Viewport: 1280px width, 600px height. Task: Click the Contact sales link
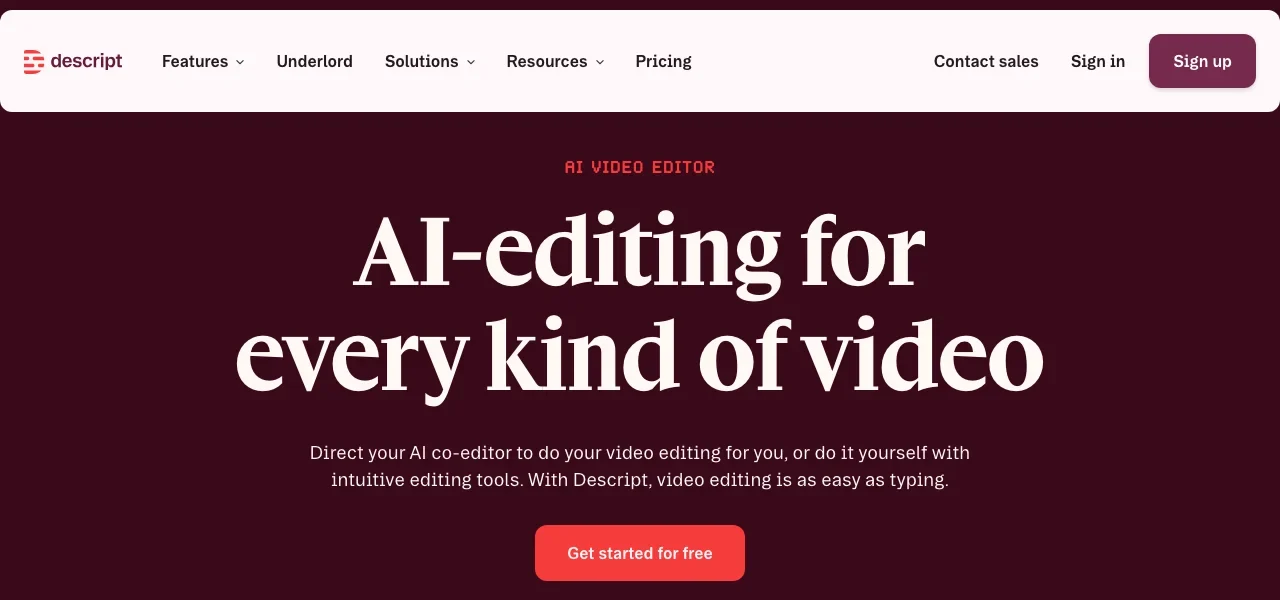click(986, 61)
